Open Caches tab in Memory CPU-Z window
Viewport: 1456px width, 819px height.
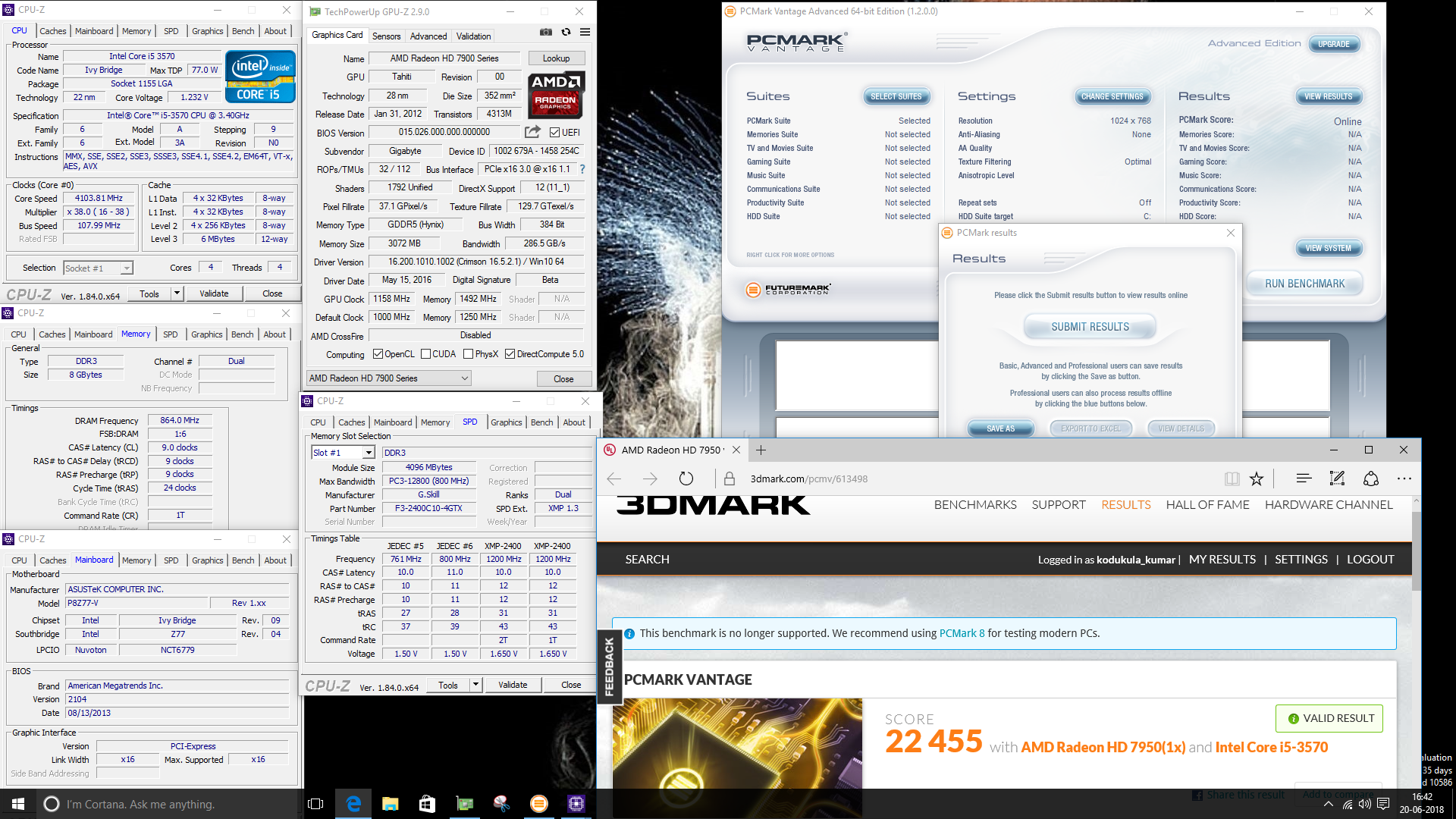(x=52, y=334)
